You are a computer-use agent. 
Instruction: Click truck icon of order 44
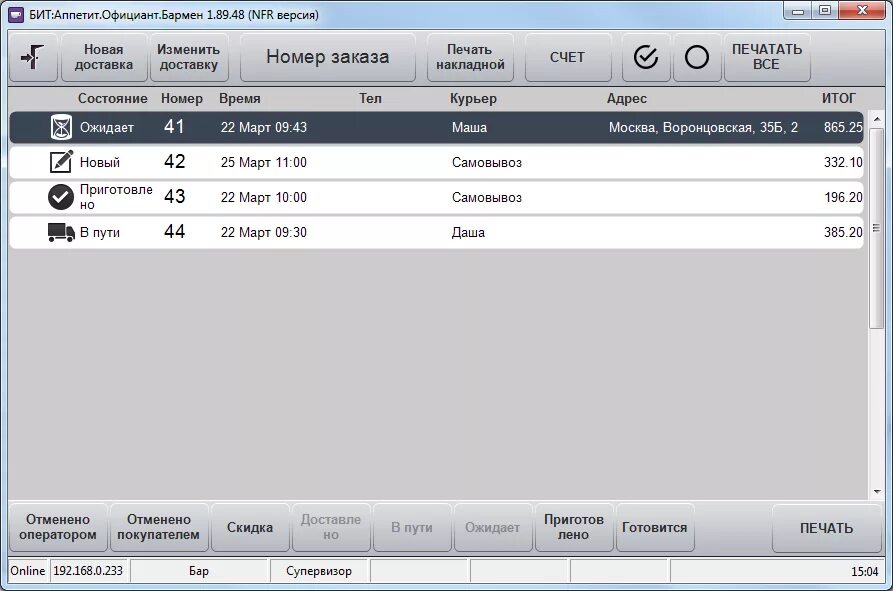pyautogui.click(x=61, y=232)
